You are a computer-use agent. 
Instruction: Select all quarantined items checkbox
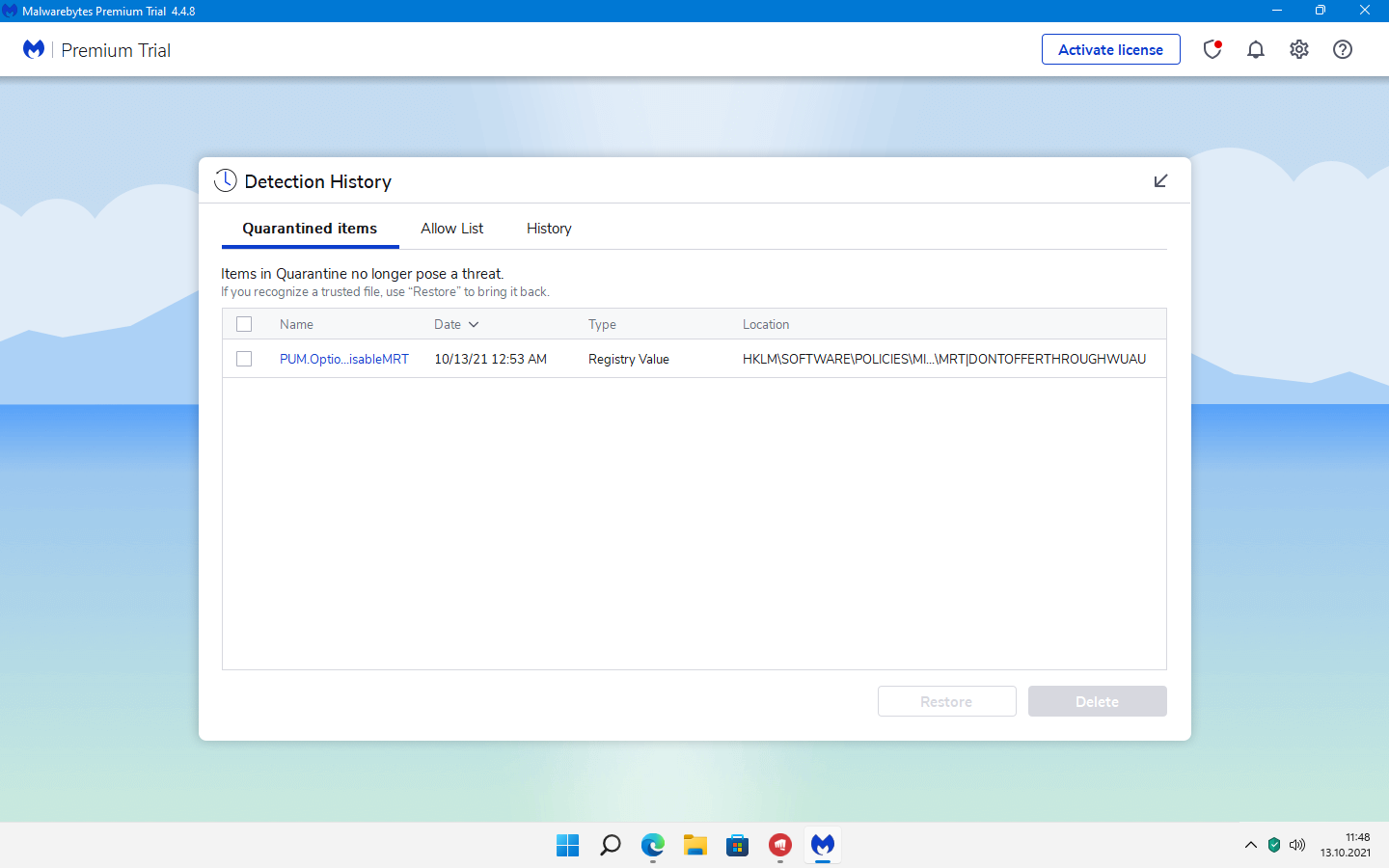pyautogui.click(x=244, y=324)
